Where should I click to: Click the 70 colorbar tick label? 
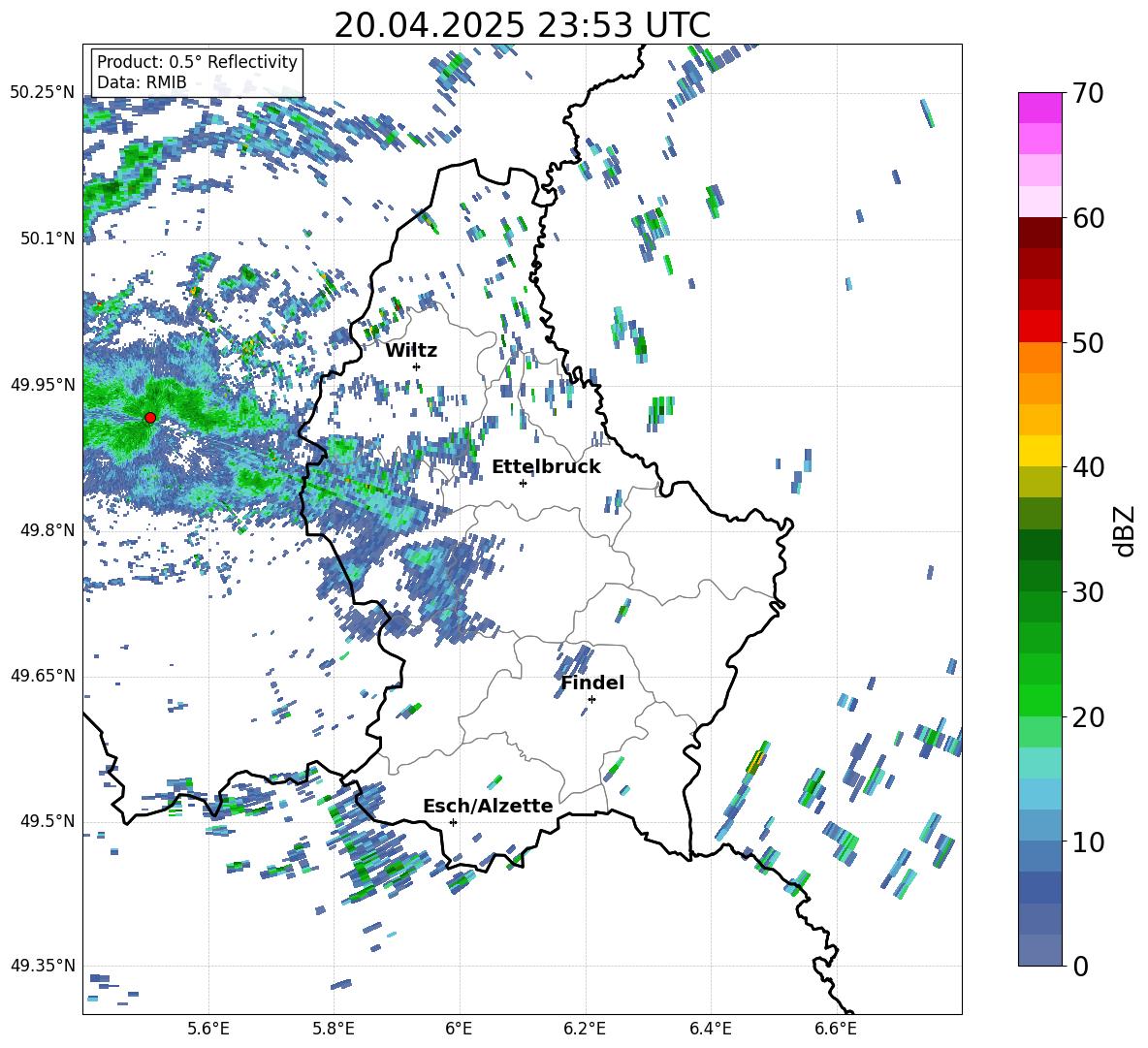[1088, 94]
